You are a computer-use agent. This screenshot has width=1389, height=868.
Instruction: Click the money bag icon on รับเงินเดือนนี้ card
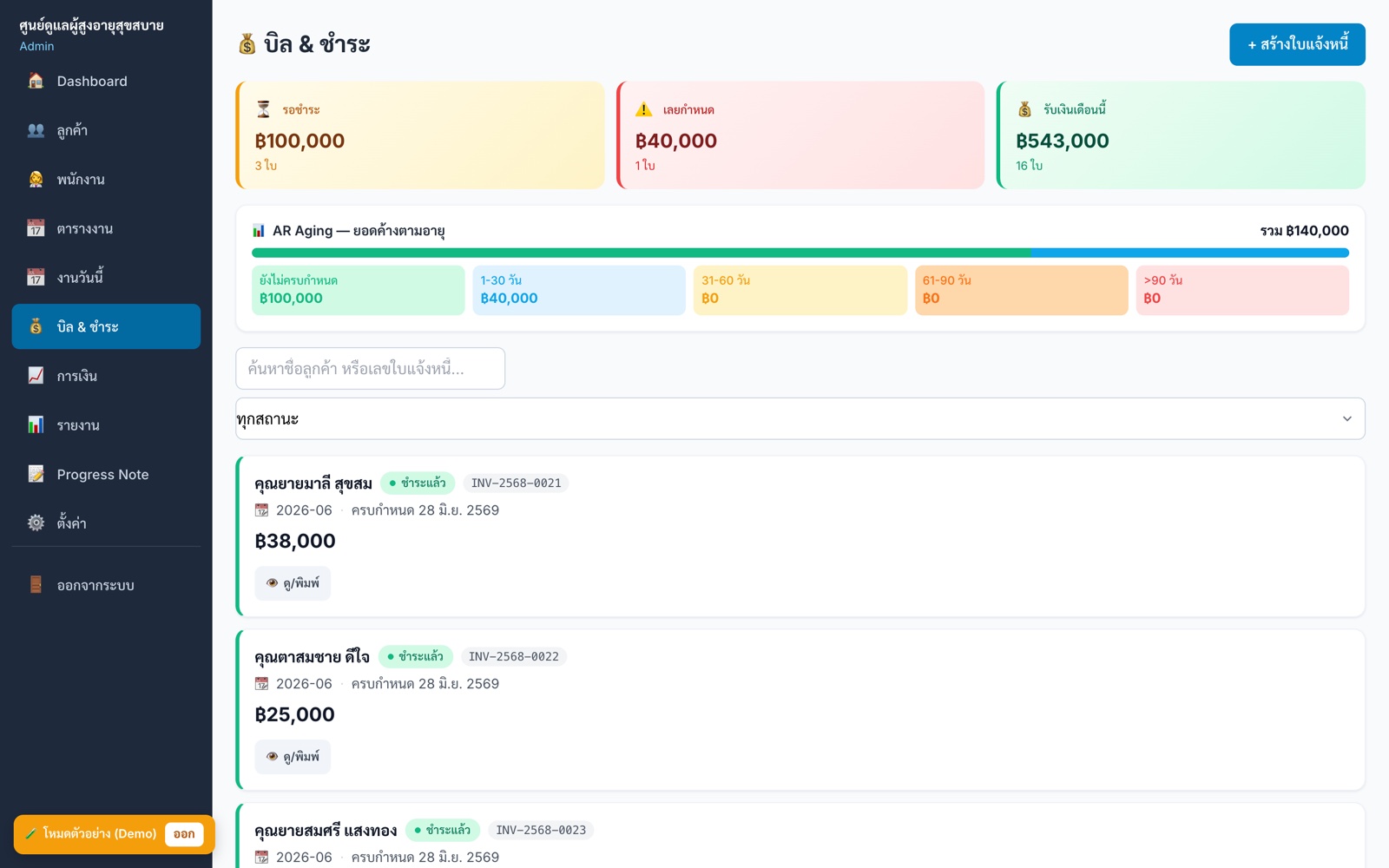point(1024,109)
